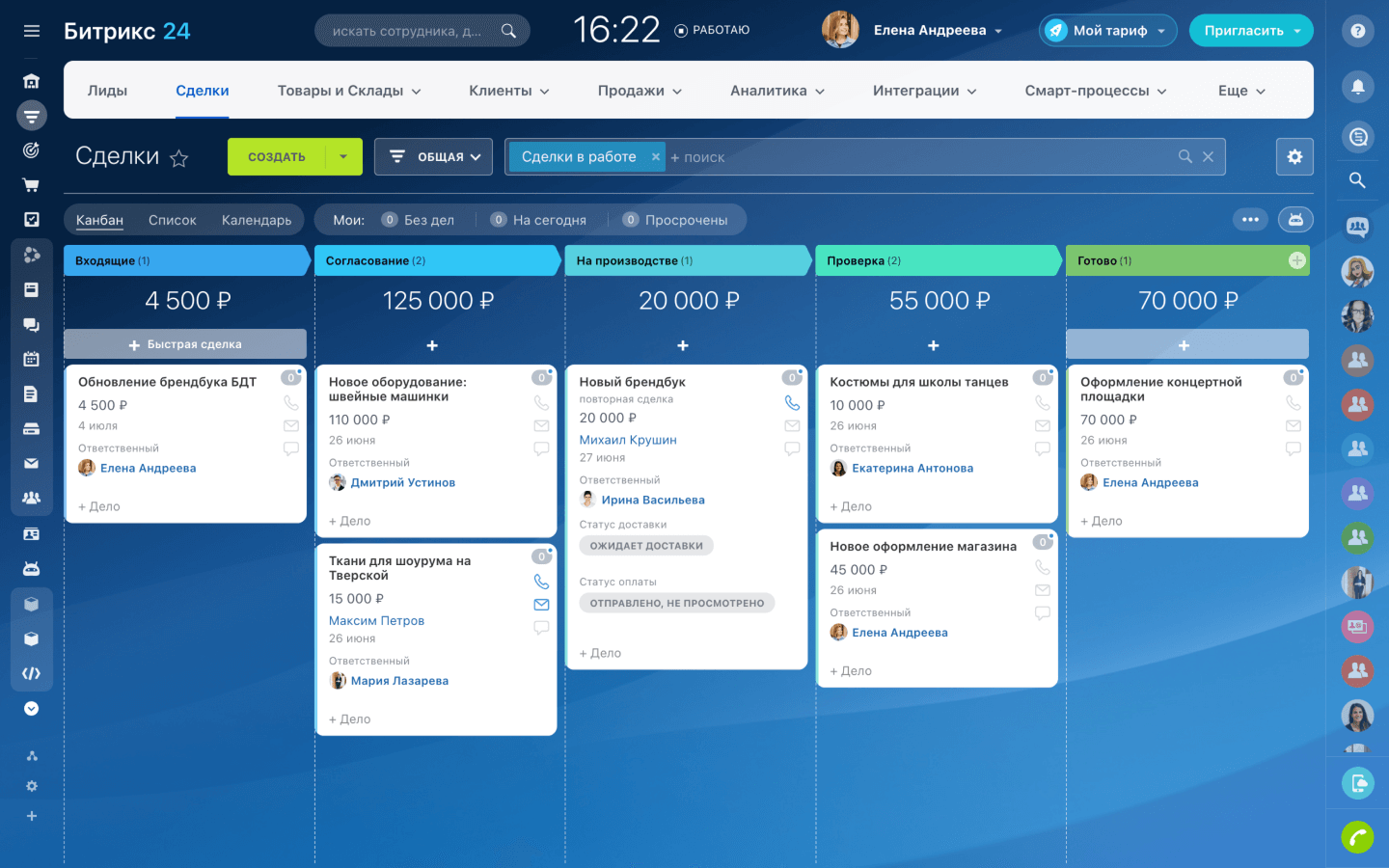Screen dimensions: 1389x868
Task: Open the chat messenger icon in left sidebar
Action: (x=32, y=323)
